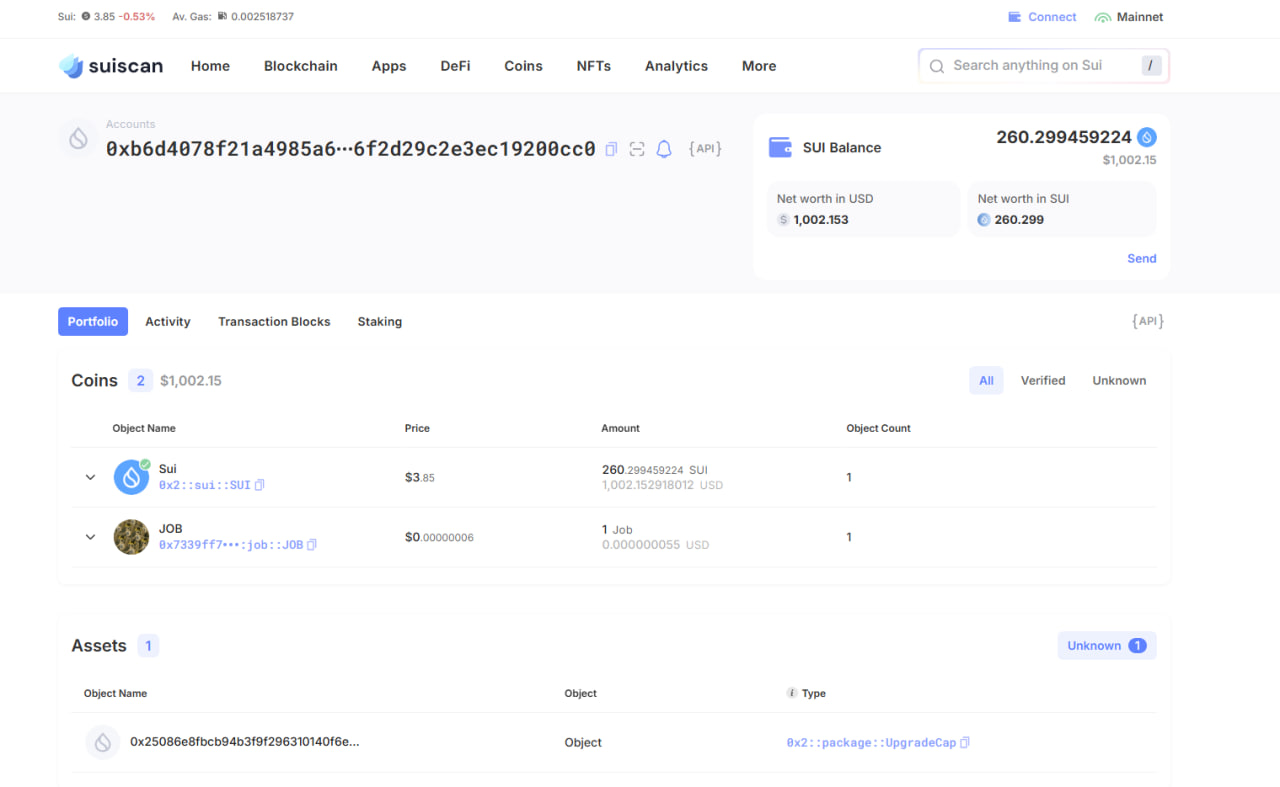Expand the Sui coin row
1280x787 pixels.
click(90, 477)
